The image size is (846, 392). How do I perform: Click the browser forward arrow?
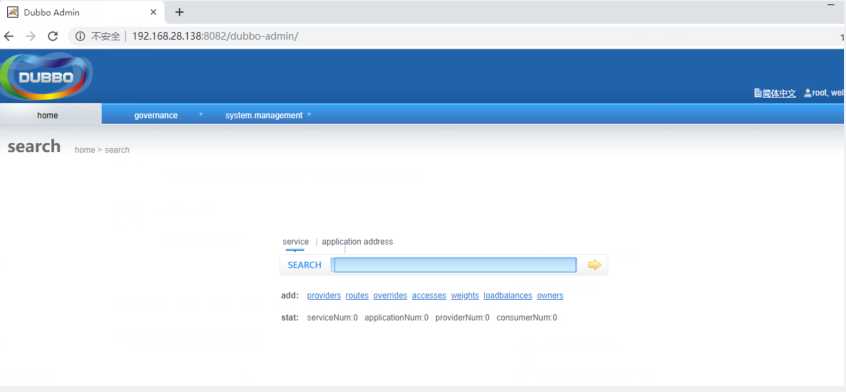point(31,36)
